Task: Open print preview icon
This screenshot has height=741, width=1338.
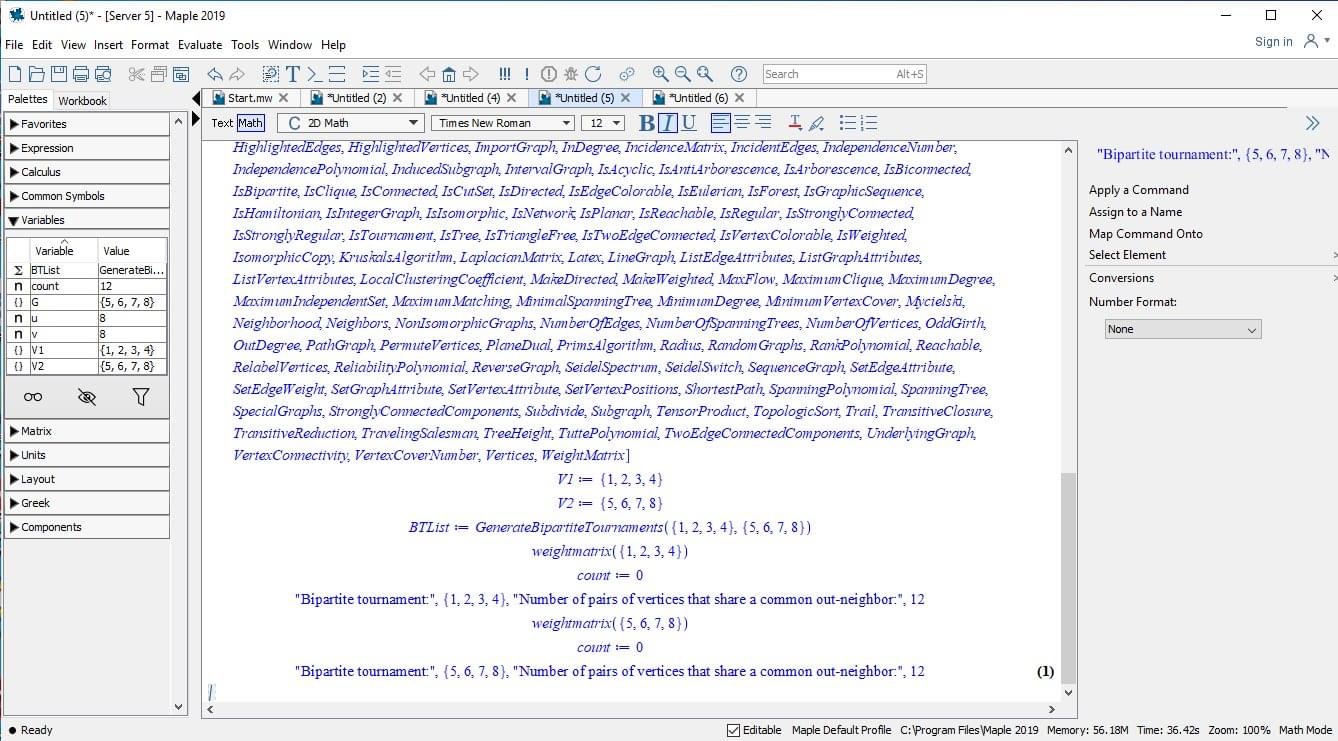Action: [105, 74]
